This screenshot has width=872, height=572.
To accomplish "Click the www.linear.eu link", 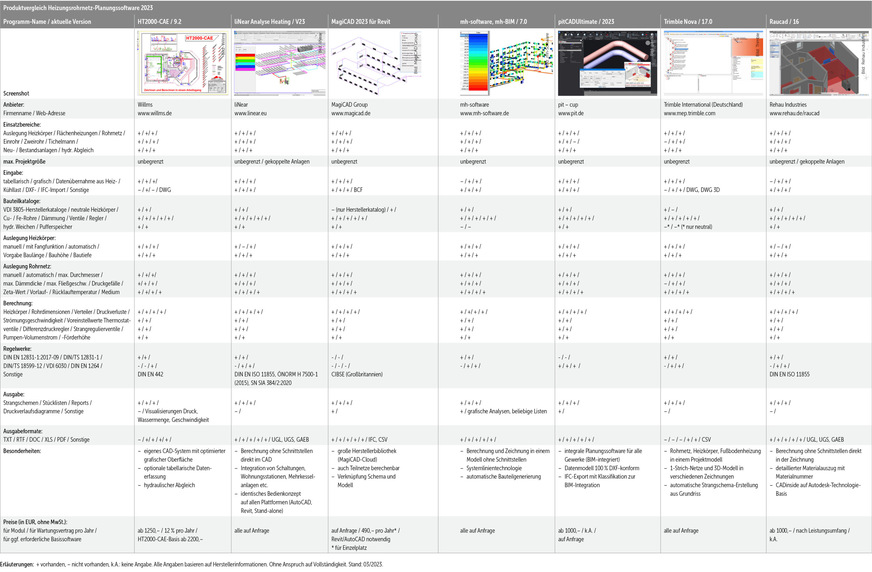I will pos(251,114).
